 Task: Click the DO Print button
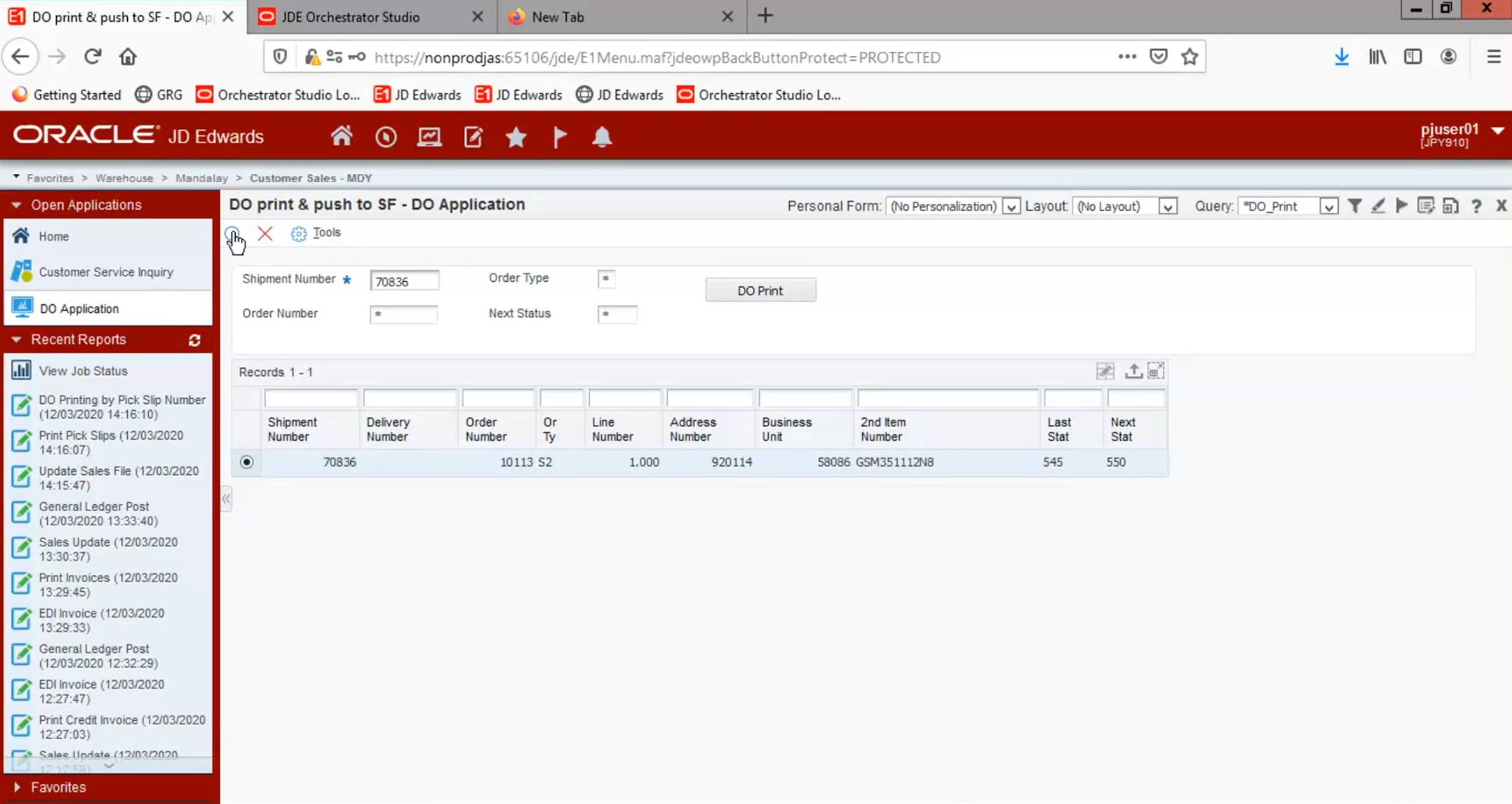pyautogui.click(x=760, y=291)
